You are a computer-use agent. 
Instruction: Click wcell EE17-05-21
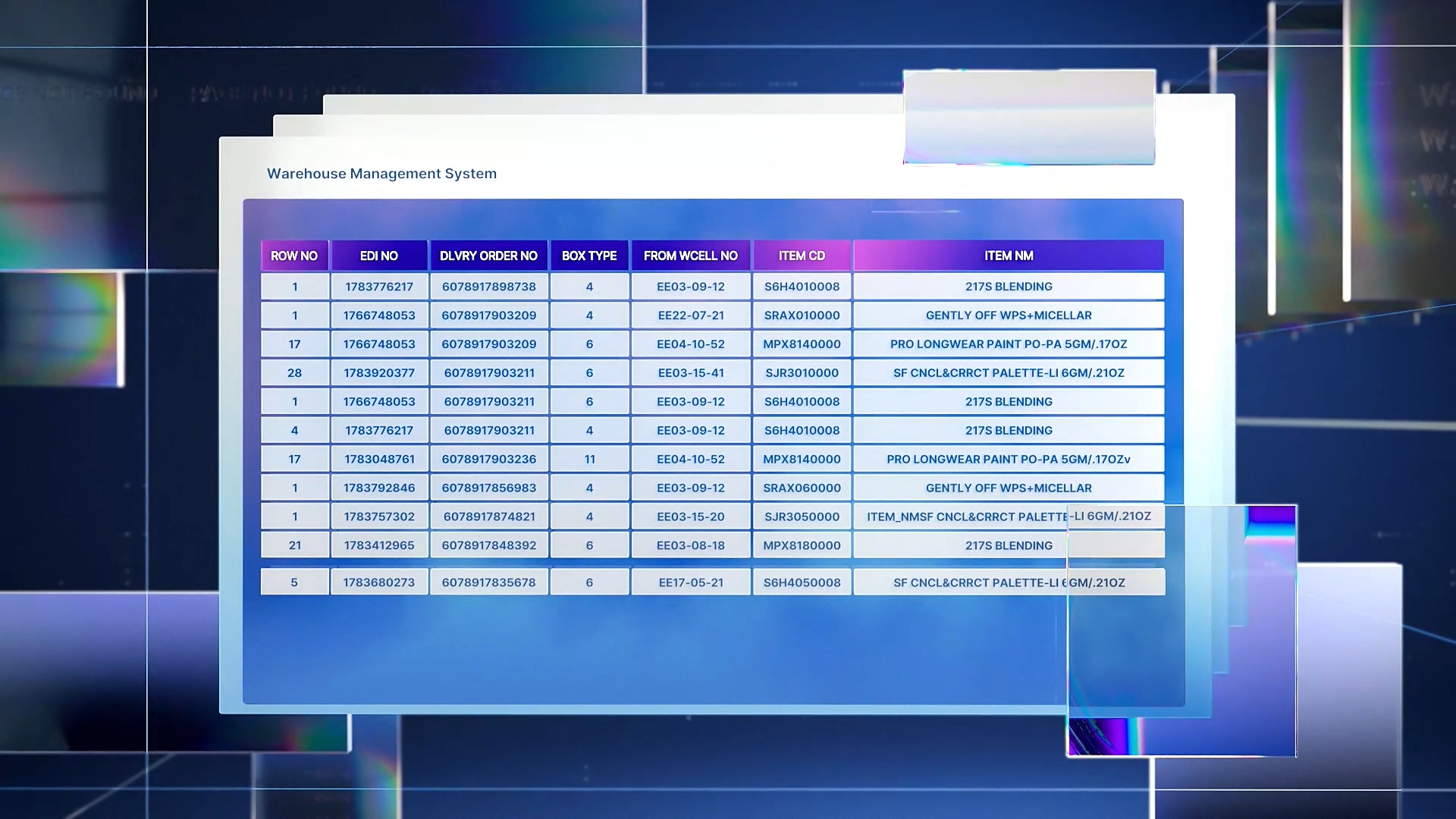[691, 582]
